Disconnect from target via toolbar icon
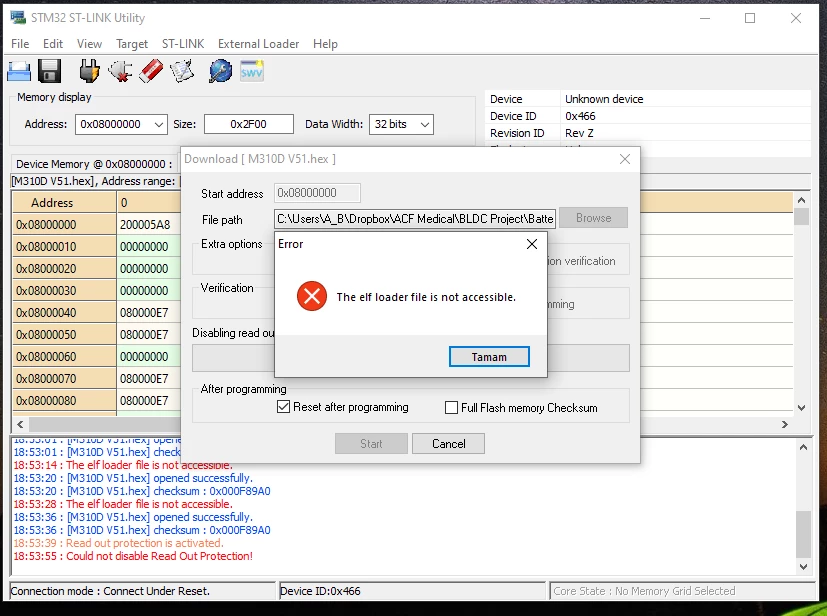The height and width of the screenshot is (616, 827). click(x=120, y=71)
